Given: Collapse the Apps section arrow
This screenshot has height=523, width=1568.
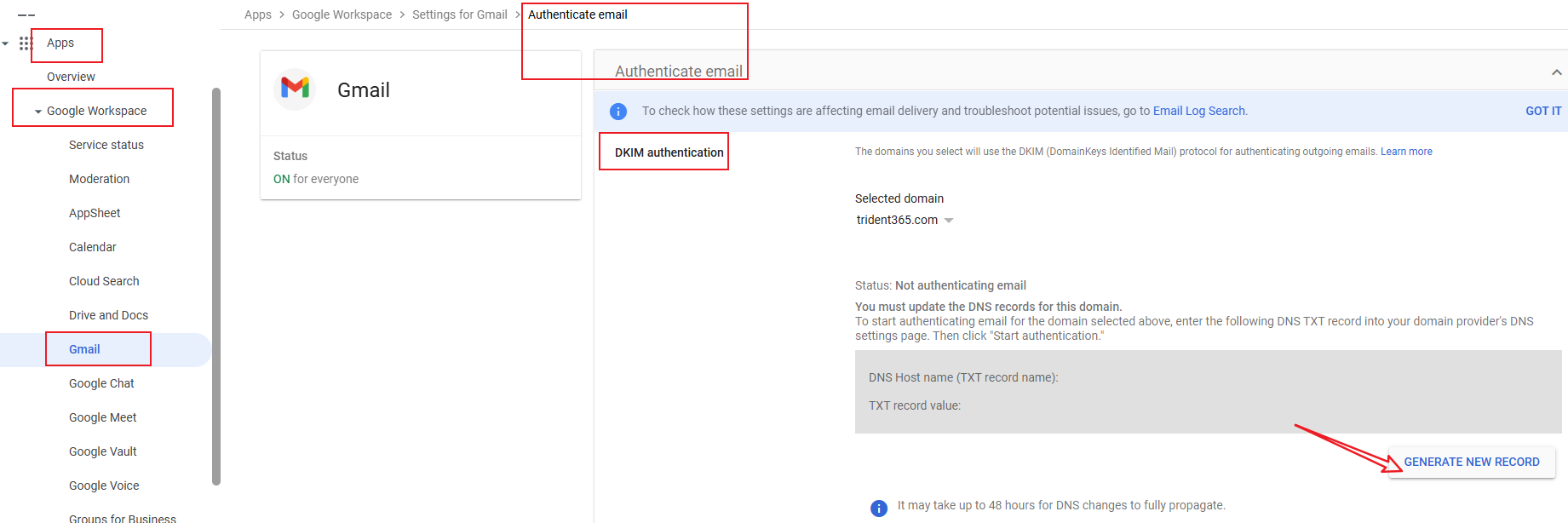Looking at the screenshot, I should (x=6, y=43).
